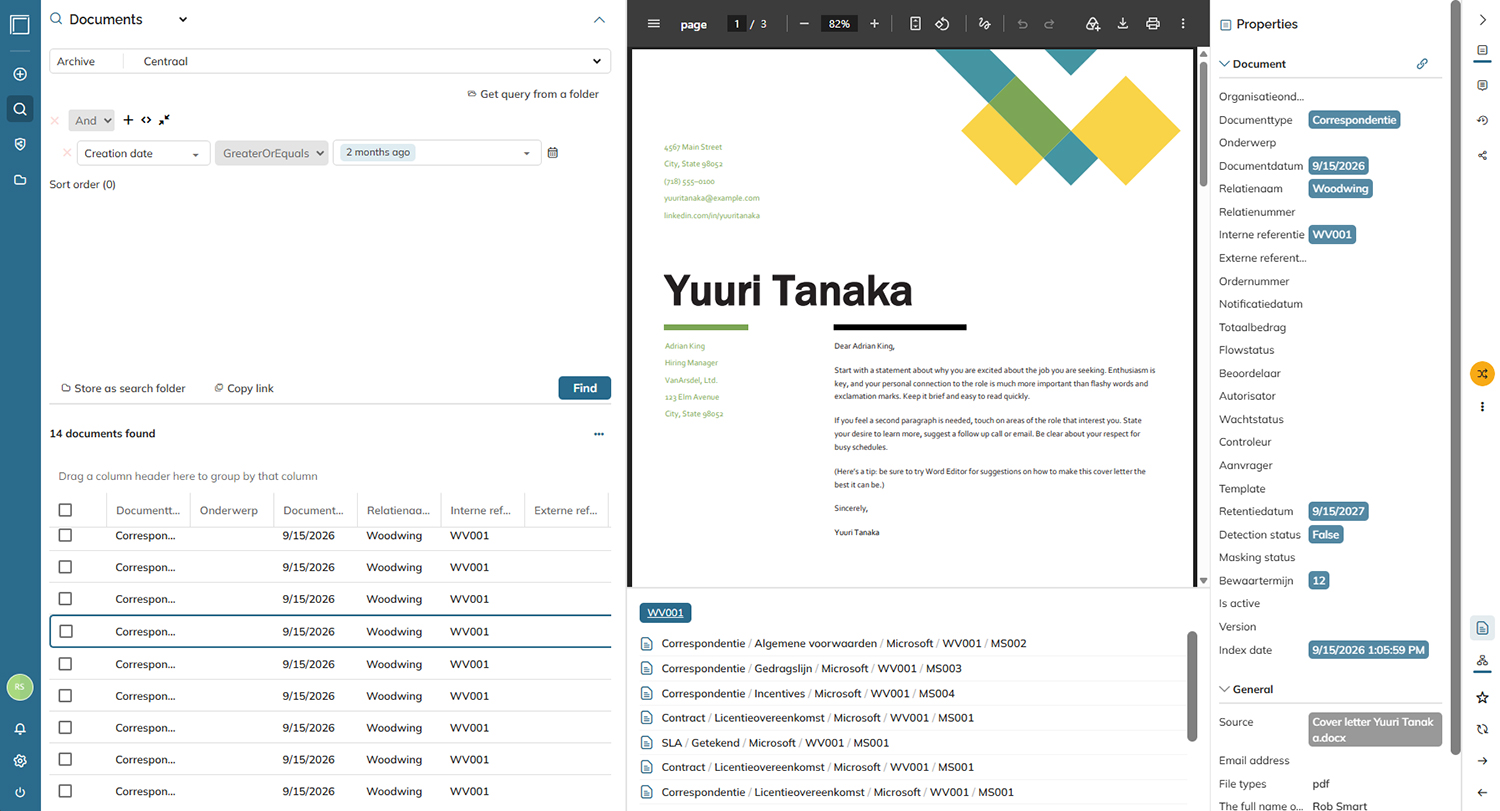Open results options three-dots menu
This screenshot has height=811, width=1500.
[x=599, y=434]
